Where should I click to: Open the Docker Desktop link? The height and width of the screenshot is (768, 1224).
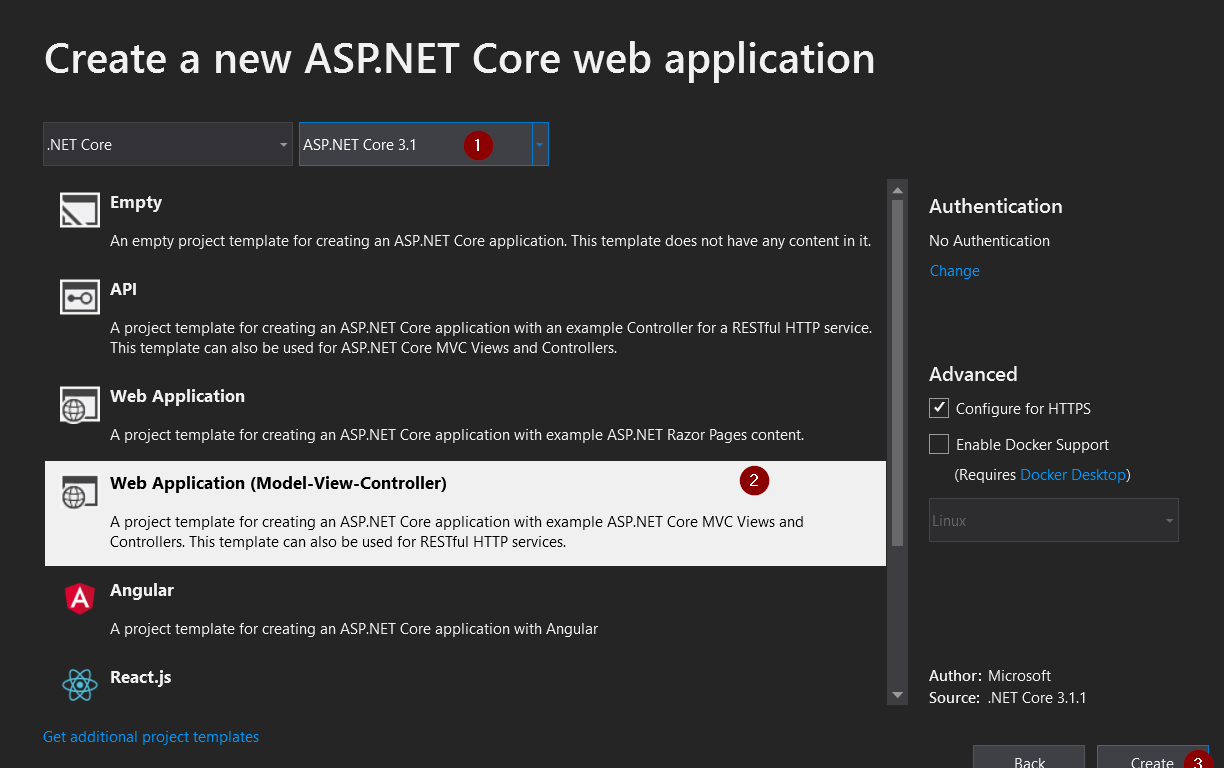click(x=1072, y=475)
